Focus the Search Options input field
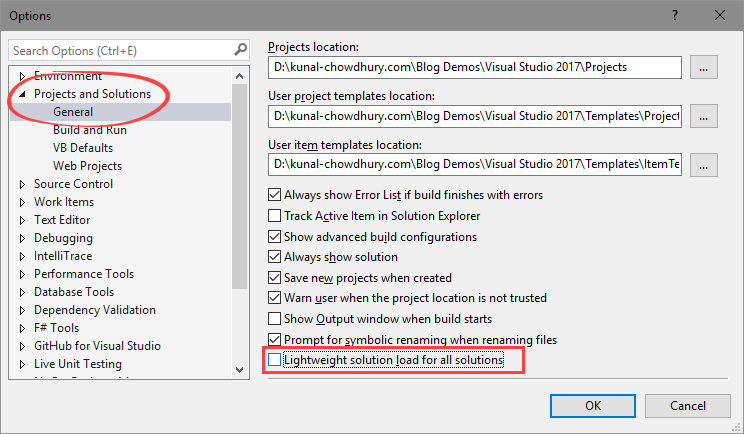The width and height of the screenshot is (744, 434). point(120,50)
